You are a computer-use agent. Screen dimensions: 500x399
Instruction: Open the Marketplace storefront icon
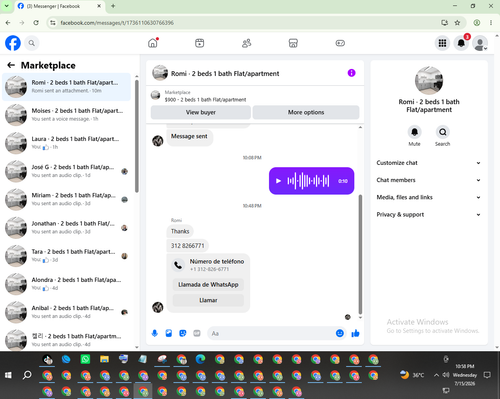293,43
